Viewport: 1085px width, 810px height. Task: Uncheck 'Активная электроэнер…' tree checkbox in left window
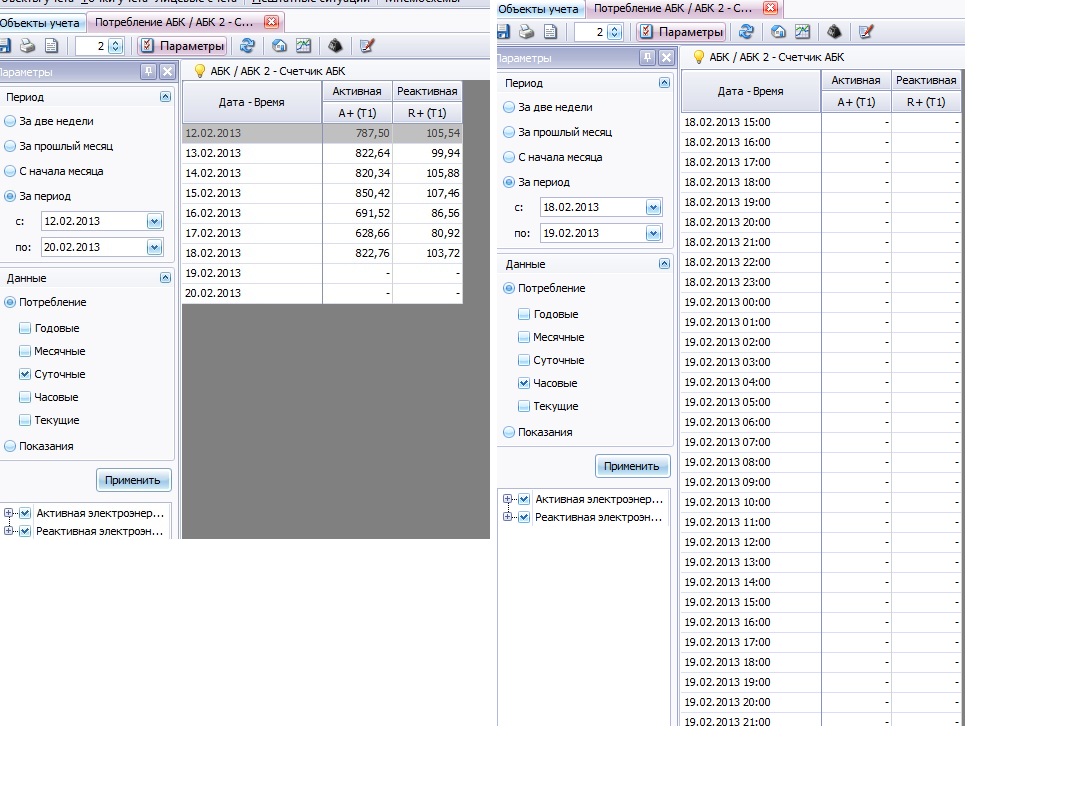click(x=26, y=513)
